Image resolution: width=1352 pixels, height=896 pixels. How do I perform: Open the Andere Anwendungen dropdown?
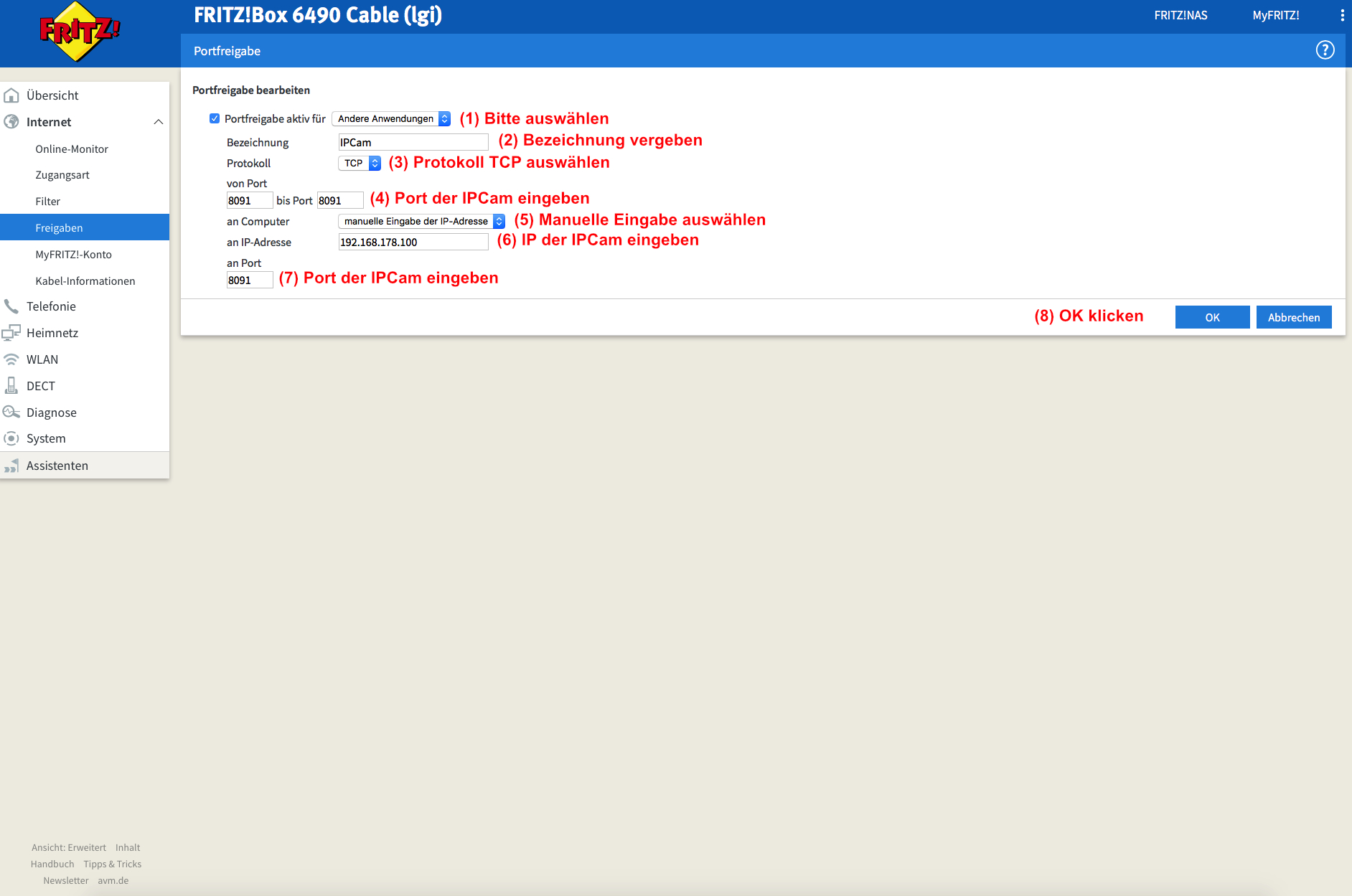pos(391,118)
